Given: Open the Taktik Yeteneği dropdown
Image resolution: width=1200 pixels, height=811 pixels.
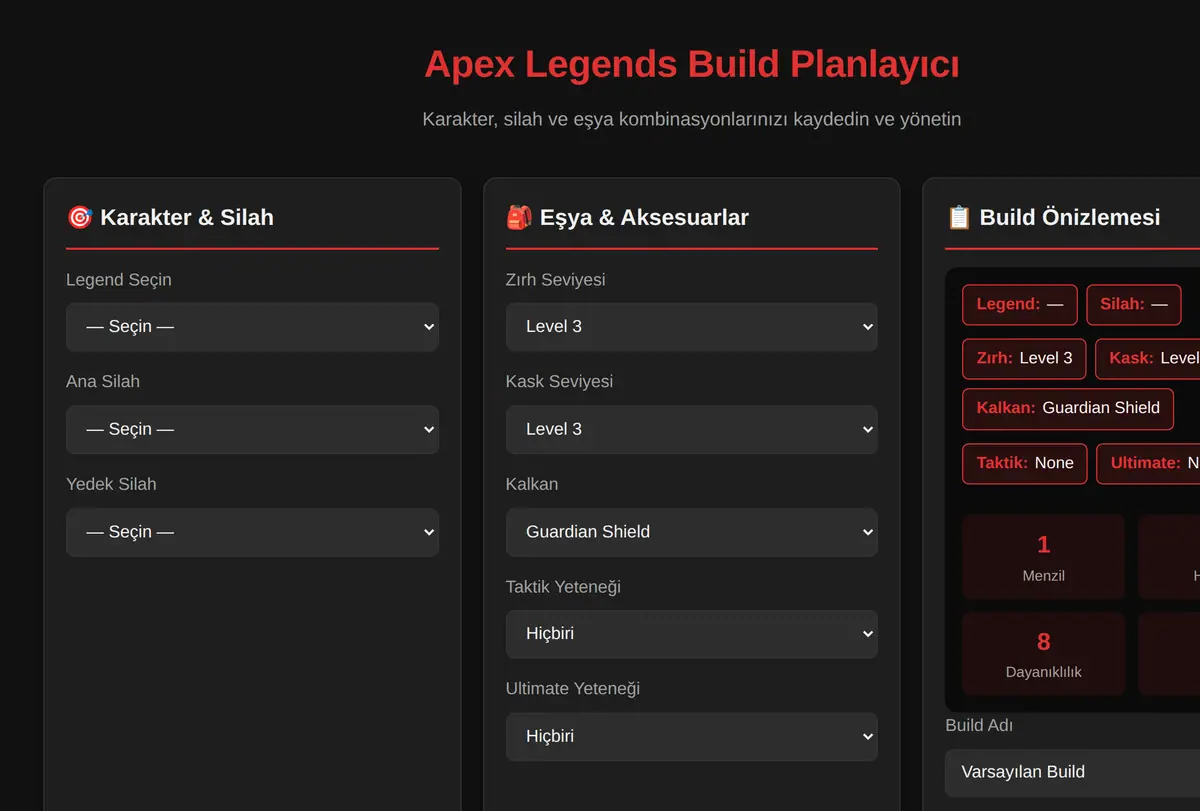Looking at the screenshot, I should tap(691, 634).
